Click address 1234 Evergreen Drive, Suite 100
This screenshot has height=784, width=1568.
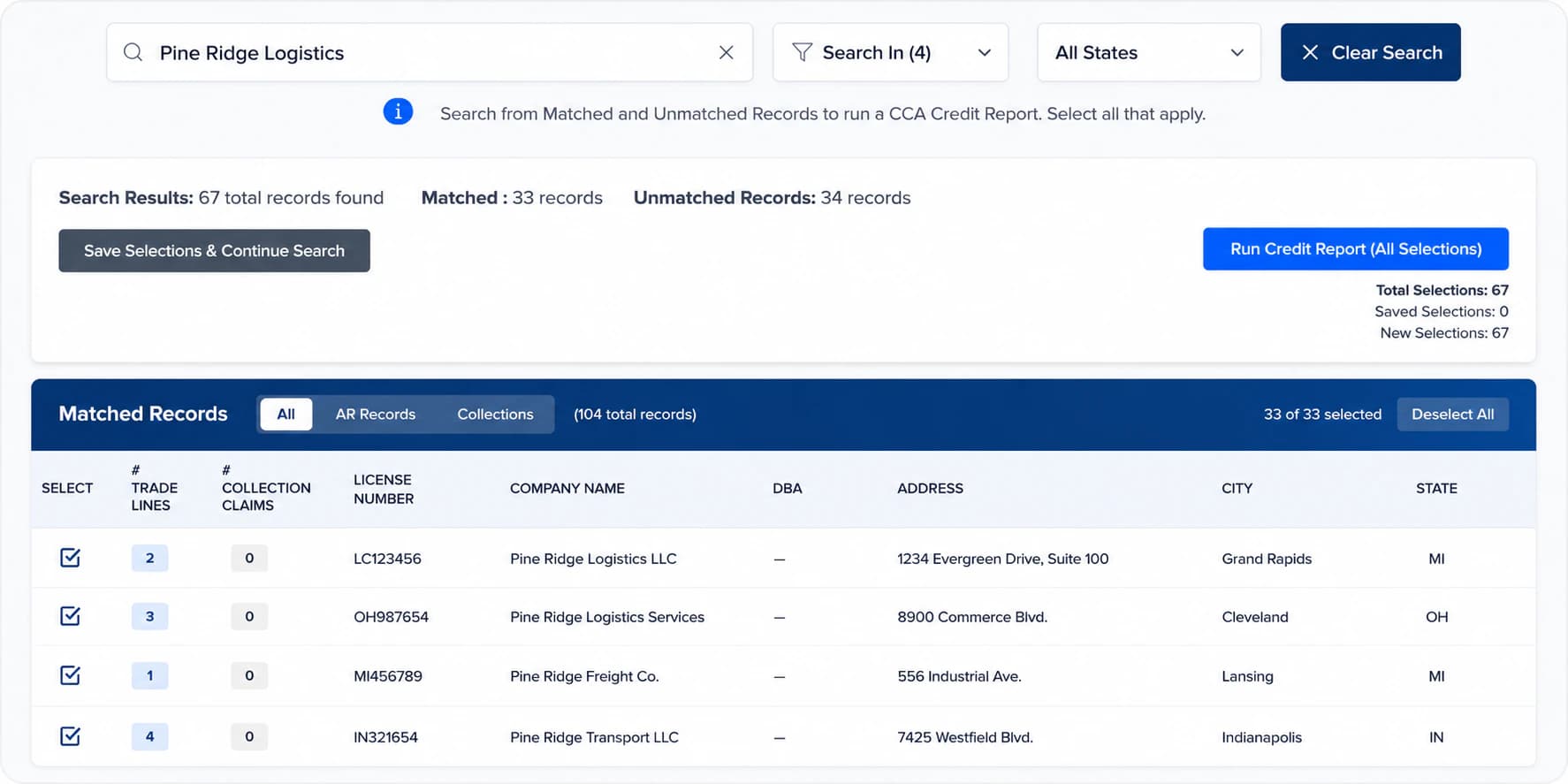pyautogui.click(x=1002, y=559)
